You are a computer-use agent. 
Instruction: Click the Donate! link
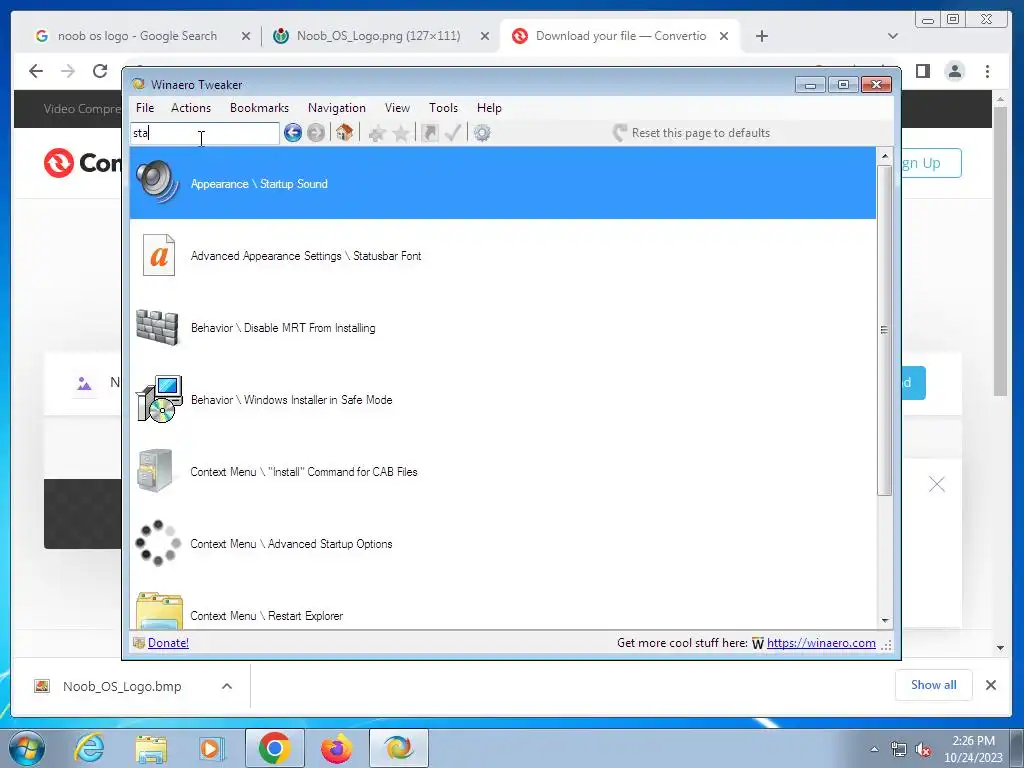pyautogui.click(x=168, y=643)
